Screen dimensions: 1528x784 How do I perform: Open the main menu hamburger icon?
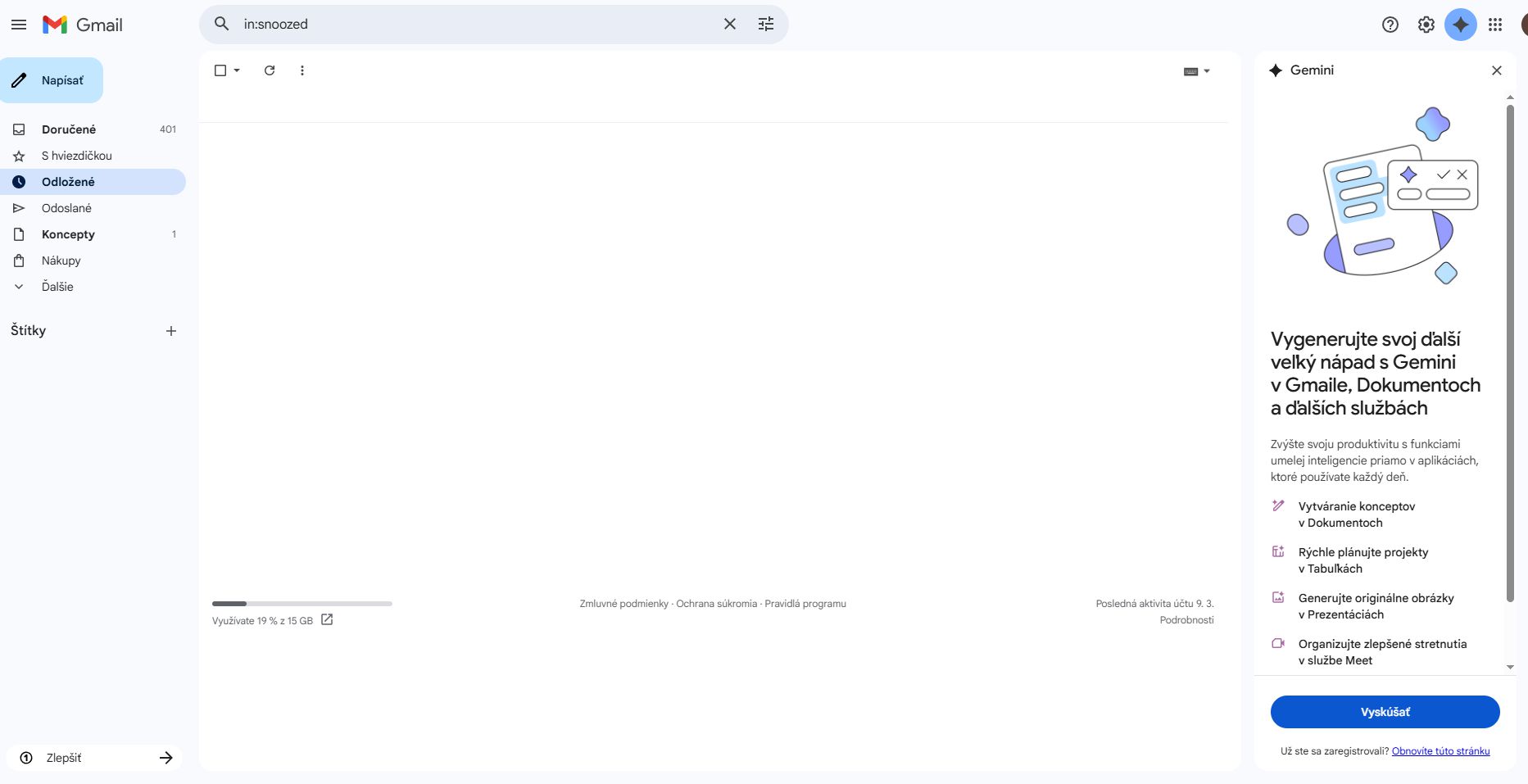pos(19,25)
